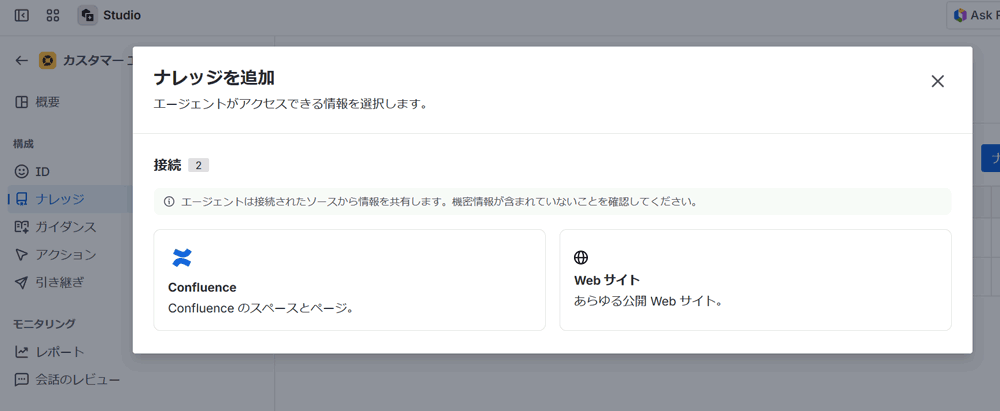Click the globe icon for Web サイト
The height and width of the screenshot is (411, 1000).
click(x=580, y=258)
